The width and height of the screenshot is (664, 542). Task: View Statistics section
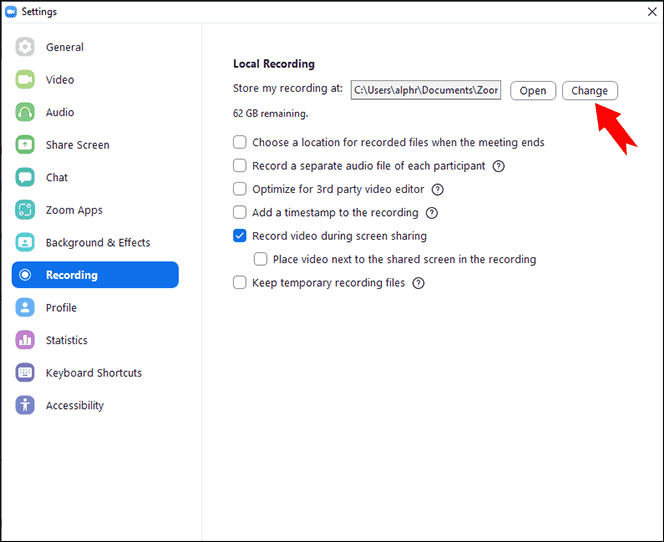95,340
